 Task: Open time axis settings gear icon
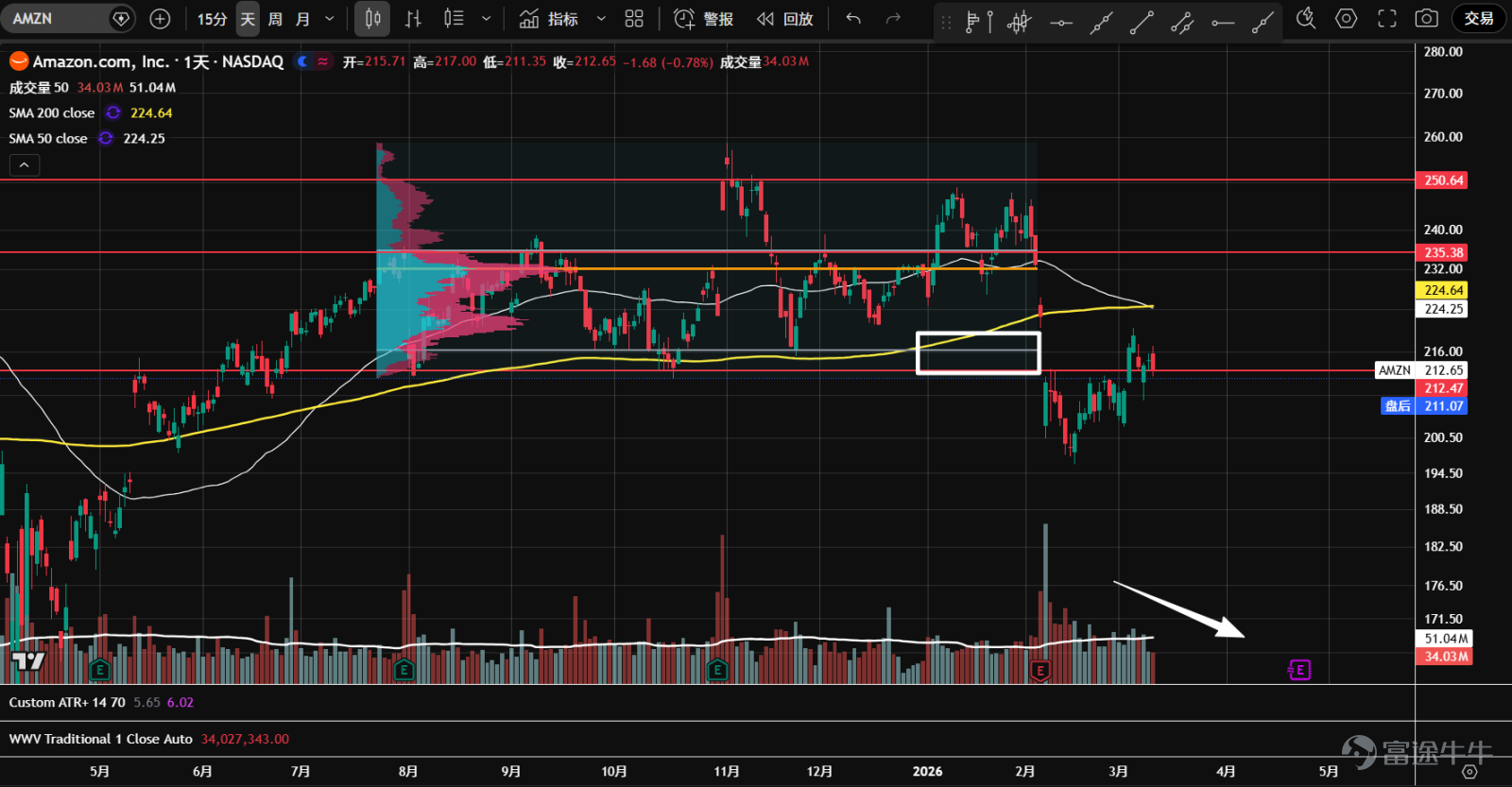point(1469,772)
